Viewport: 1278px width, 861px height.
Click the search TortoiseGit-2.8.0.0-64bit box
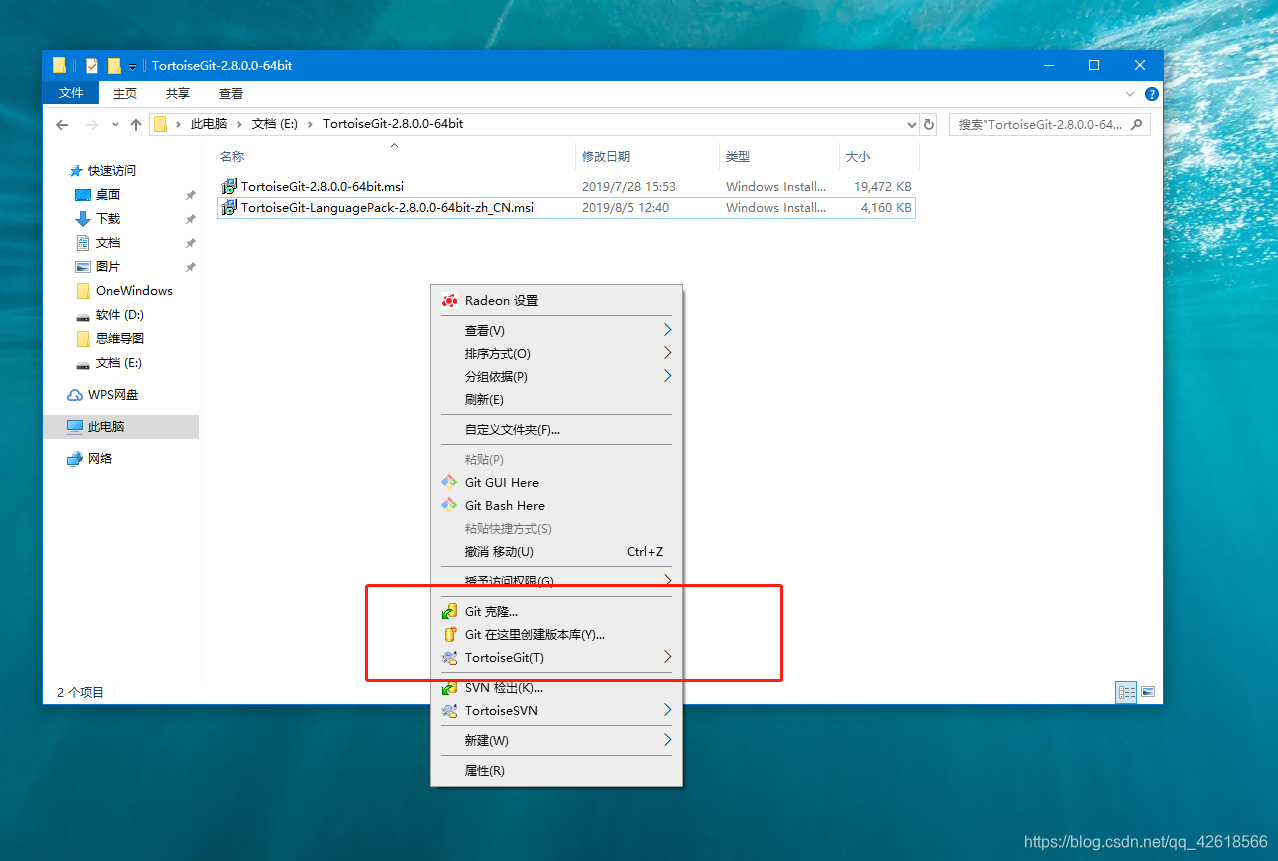tap(1049, 125)
